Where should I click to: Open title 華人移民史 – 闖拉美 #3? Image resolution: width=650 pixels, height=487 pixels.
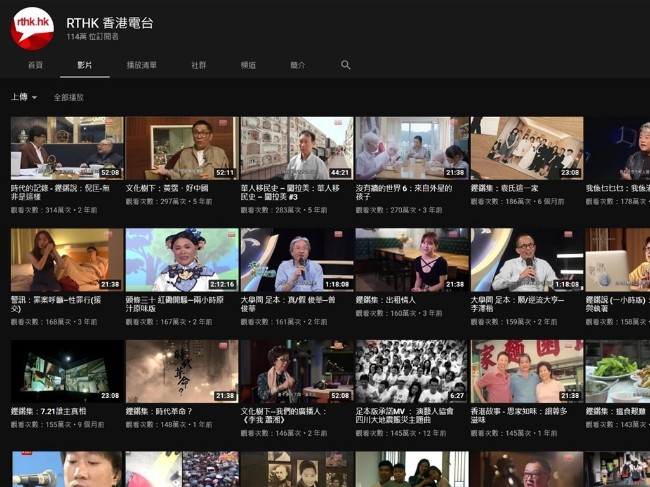(290, 192)
